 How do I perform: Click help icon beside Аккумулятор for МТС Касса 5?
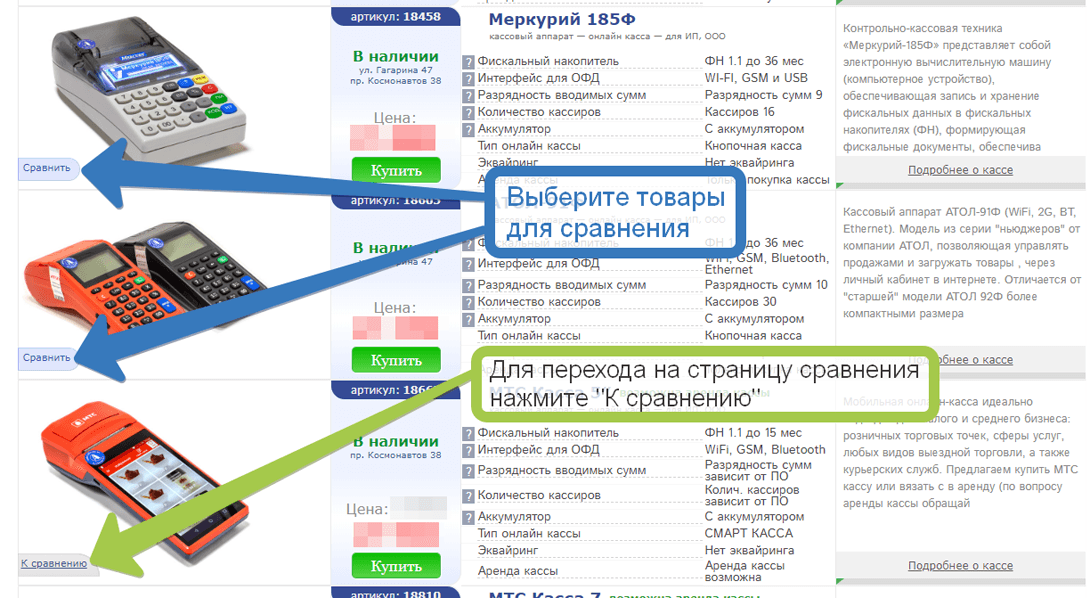pos(468,518)
